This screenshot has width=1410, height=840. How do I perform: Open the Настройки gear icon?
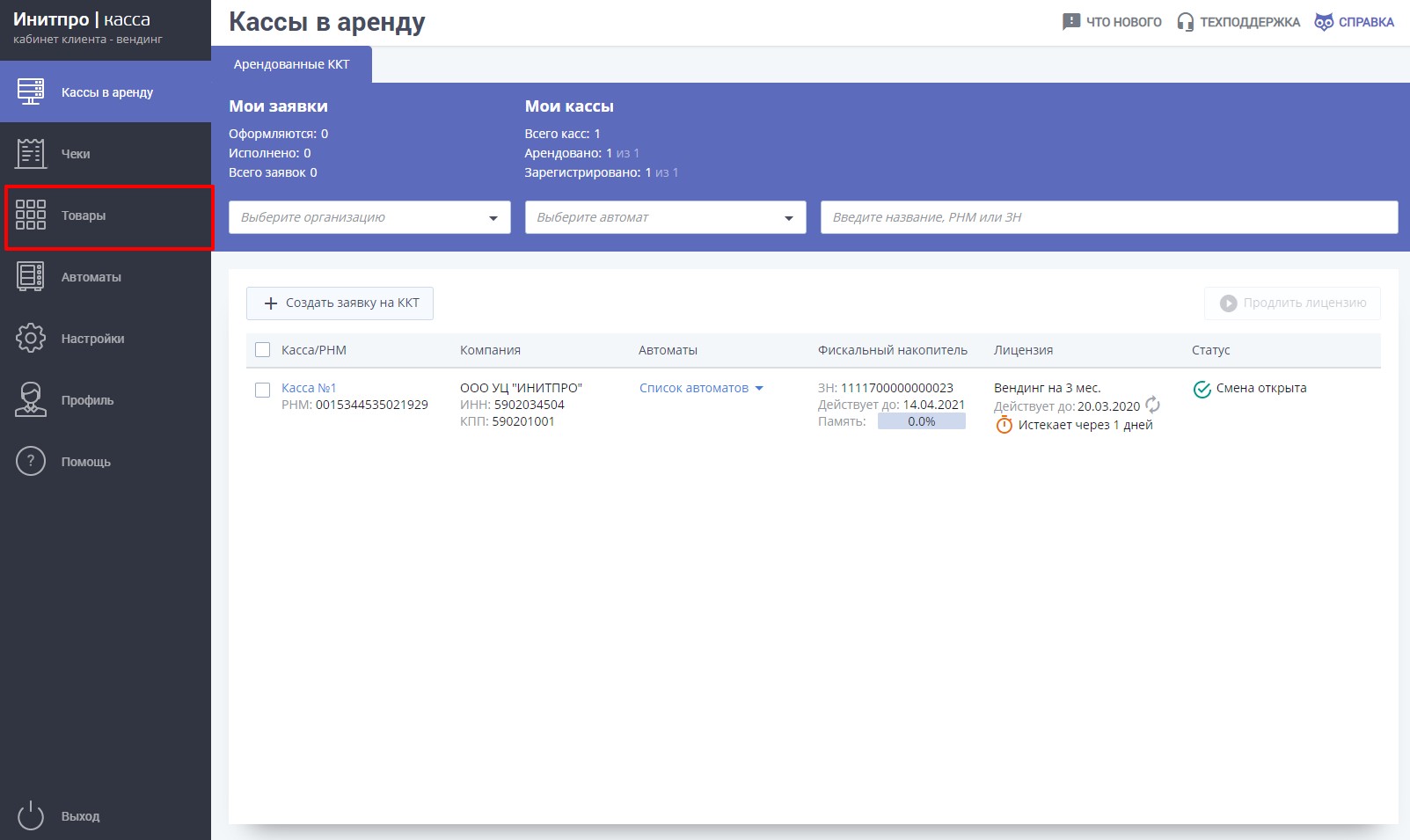tap(31, 338)
